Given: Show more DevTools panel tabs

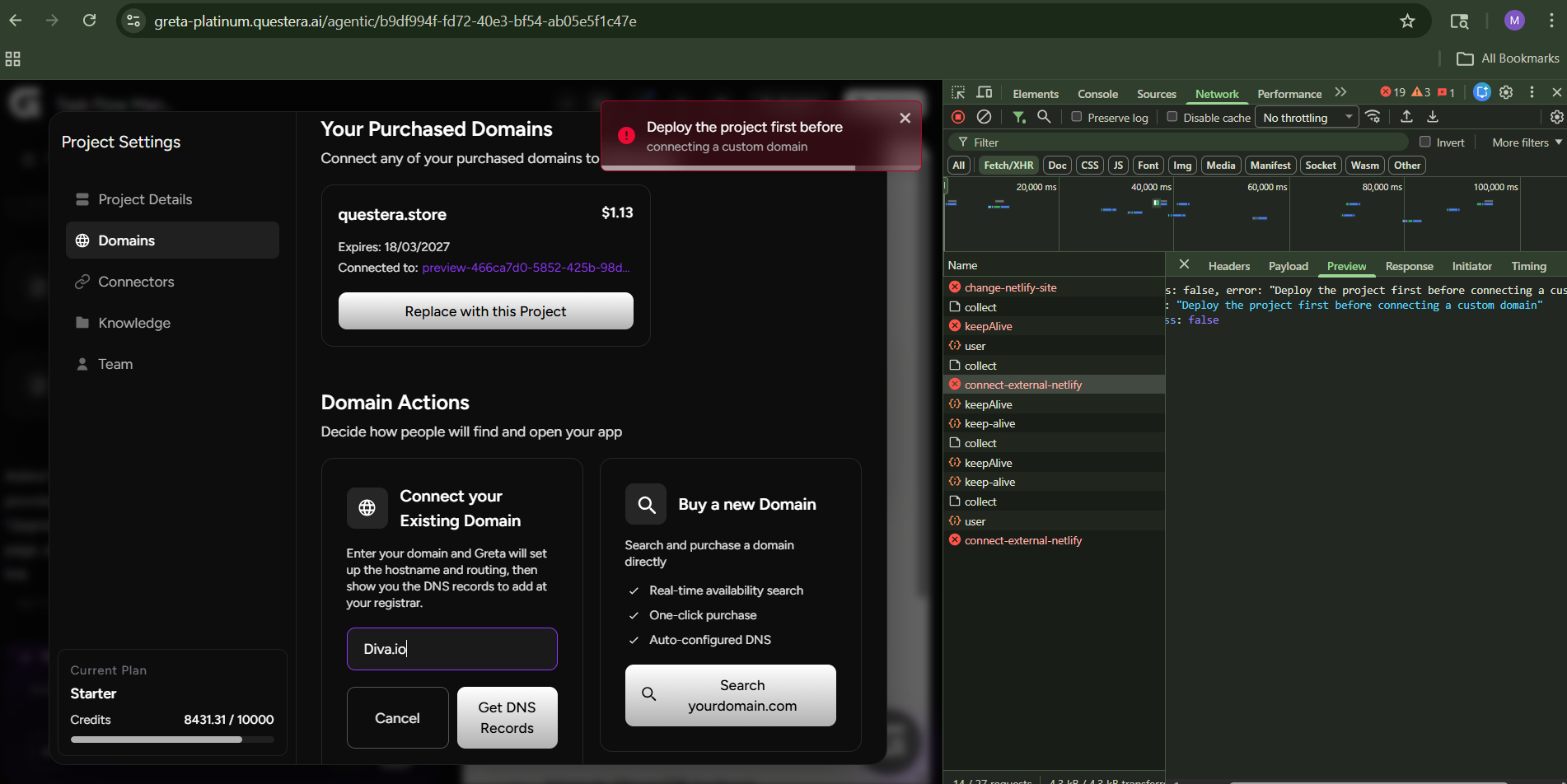Looking at the screenshot, I should [x=1340, y=93].
